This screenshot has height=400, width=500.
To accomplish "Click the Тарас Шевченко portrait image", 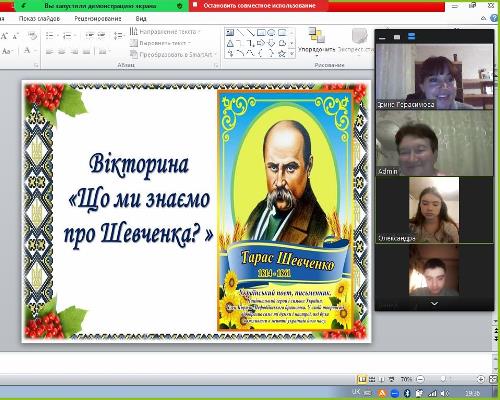I will [285, 211].
